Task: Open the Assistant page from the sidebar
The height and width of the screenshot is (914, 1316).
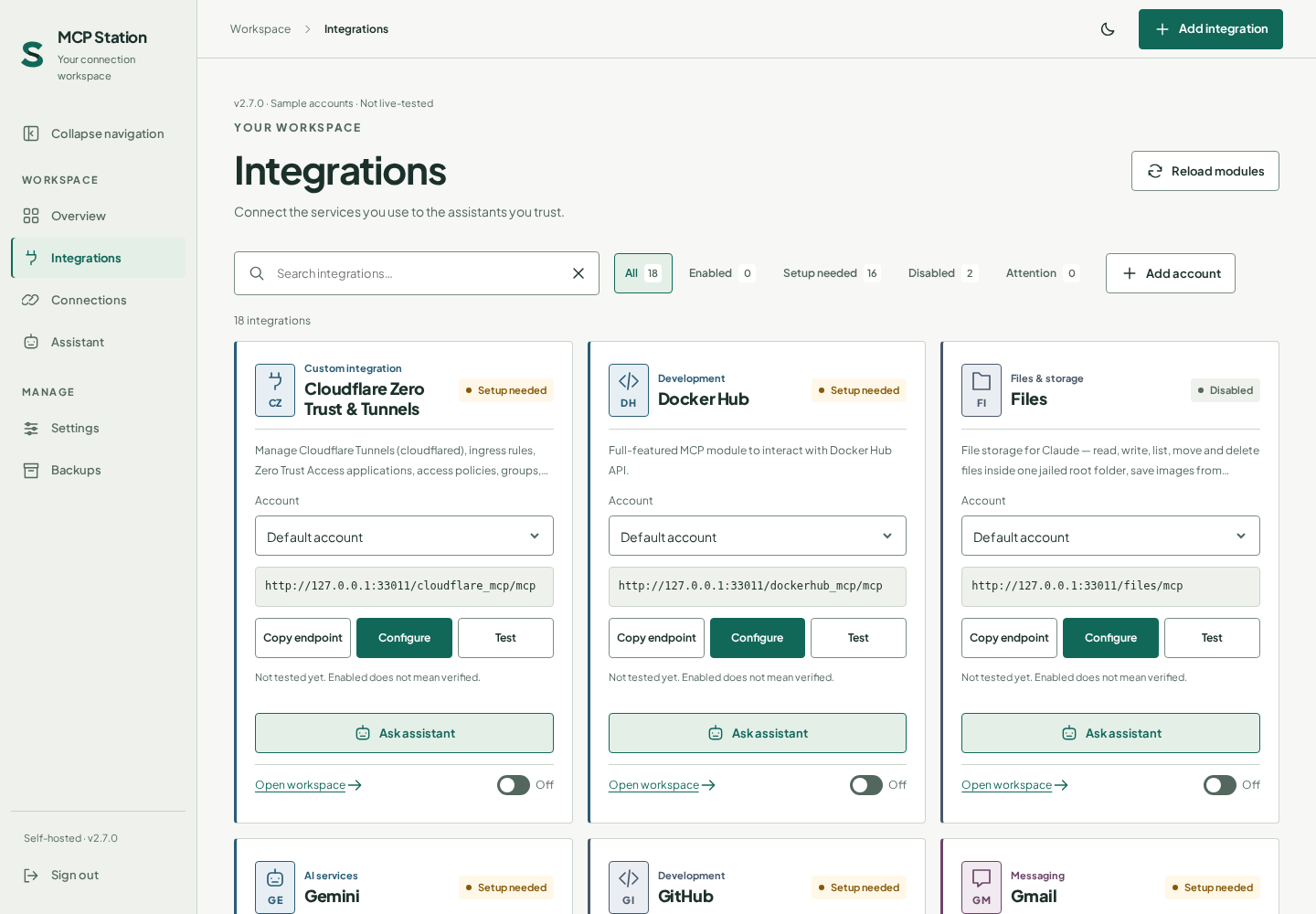Action: [98, 342]
